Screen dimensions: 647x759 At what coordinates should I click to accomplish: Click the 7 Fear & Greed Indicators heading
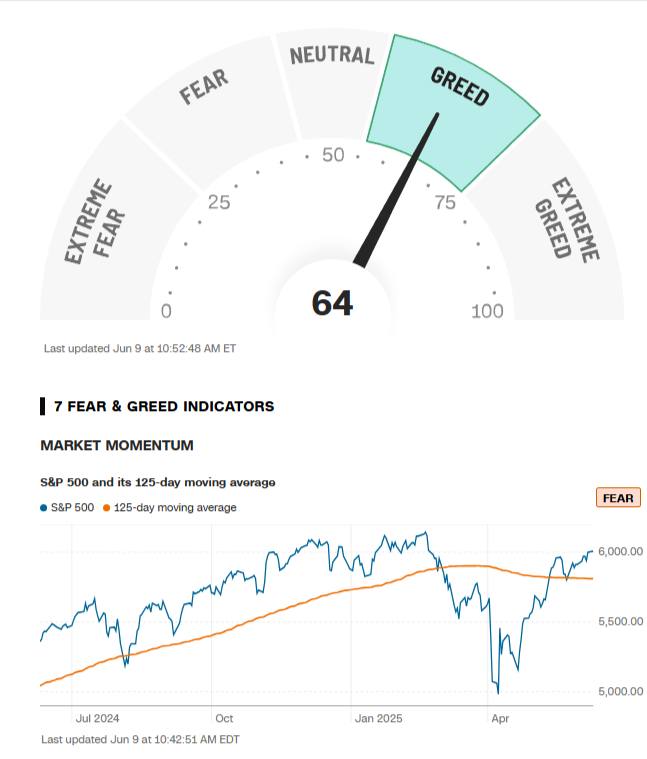164,406
